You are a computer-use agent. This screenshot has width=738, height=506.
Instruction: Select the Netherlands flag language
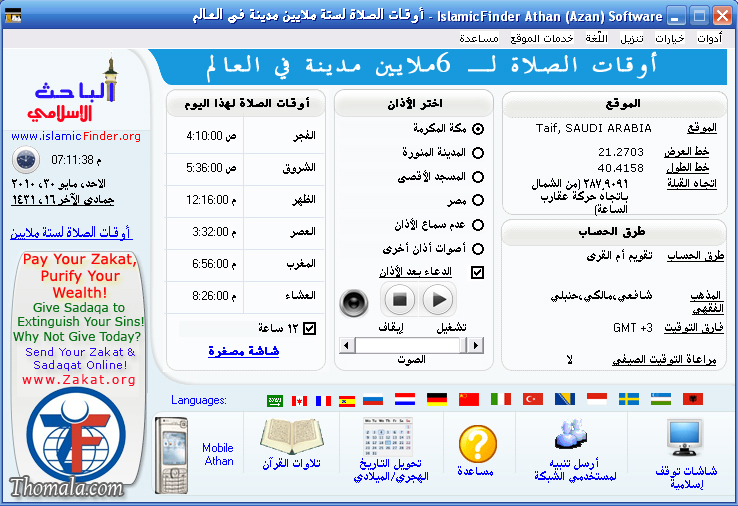pos(405,399)
